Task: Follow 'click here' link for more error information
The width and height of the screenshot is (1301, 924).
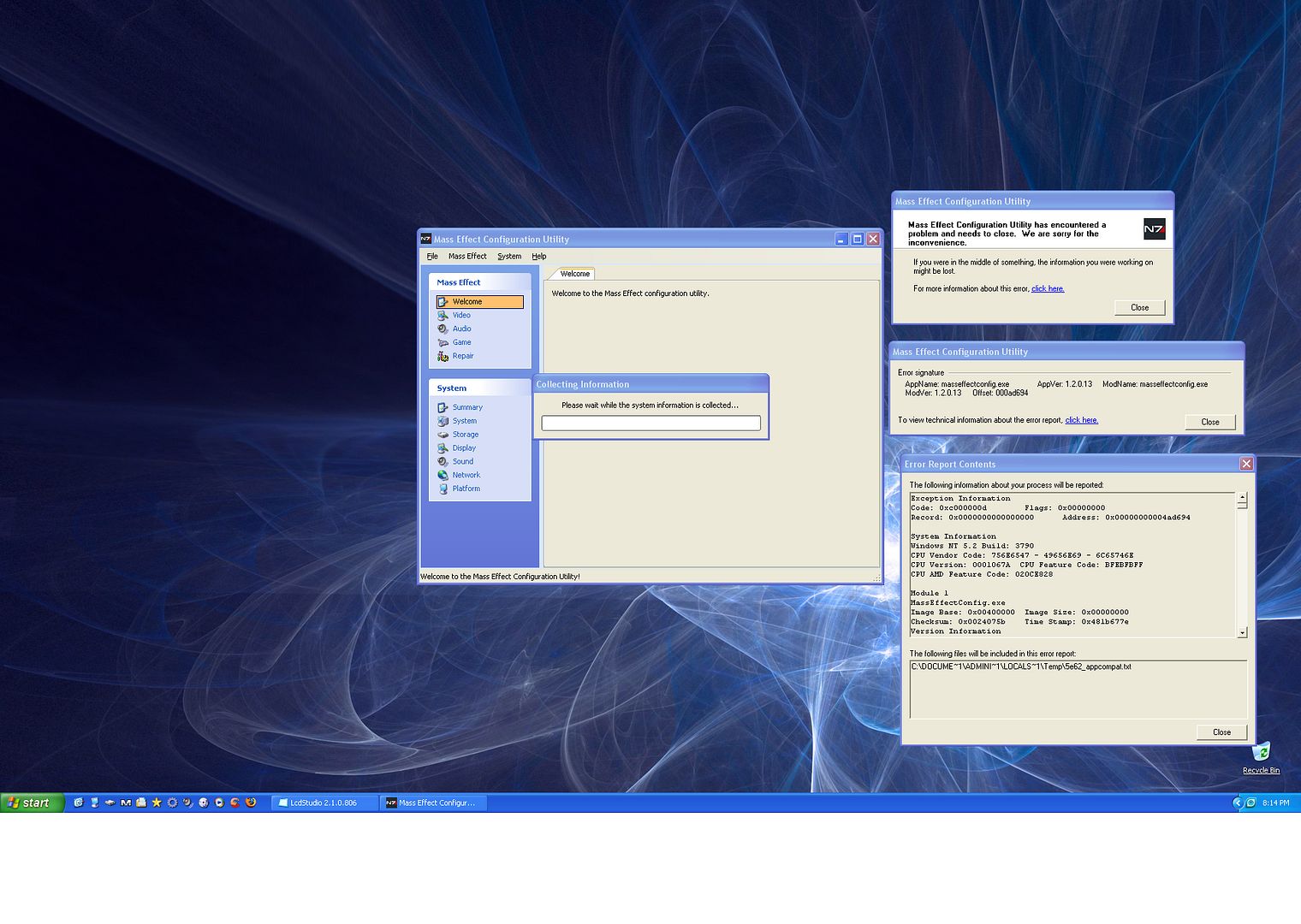Action: (1048, 288)
